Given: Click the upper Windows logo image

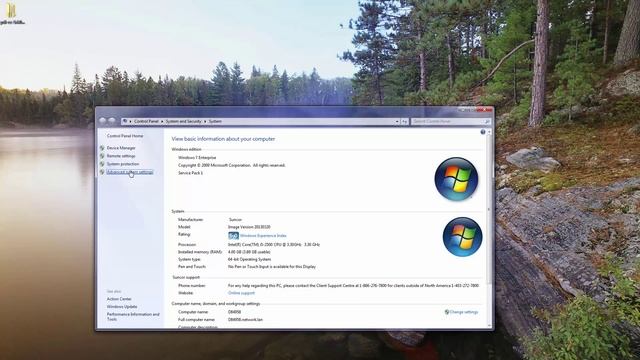Looking at the screenshot, I should [456, 179].
